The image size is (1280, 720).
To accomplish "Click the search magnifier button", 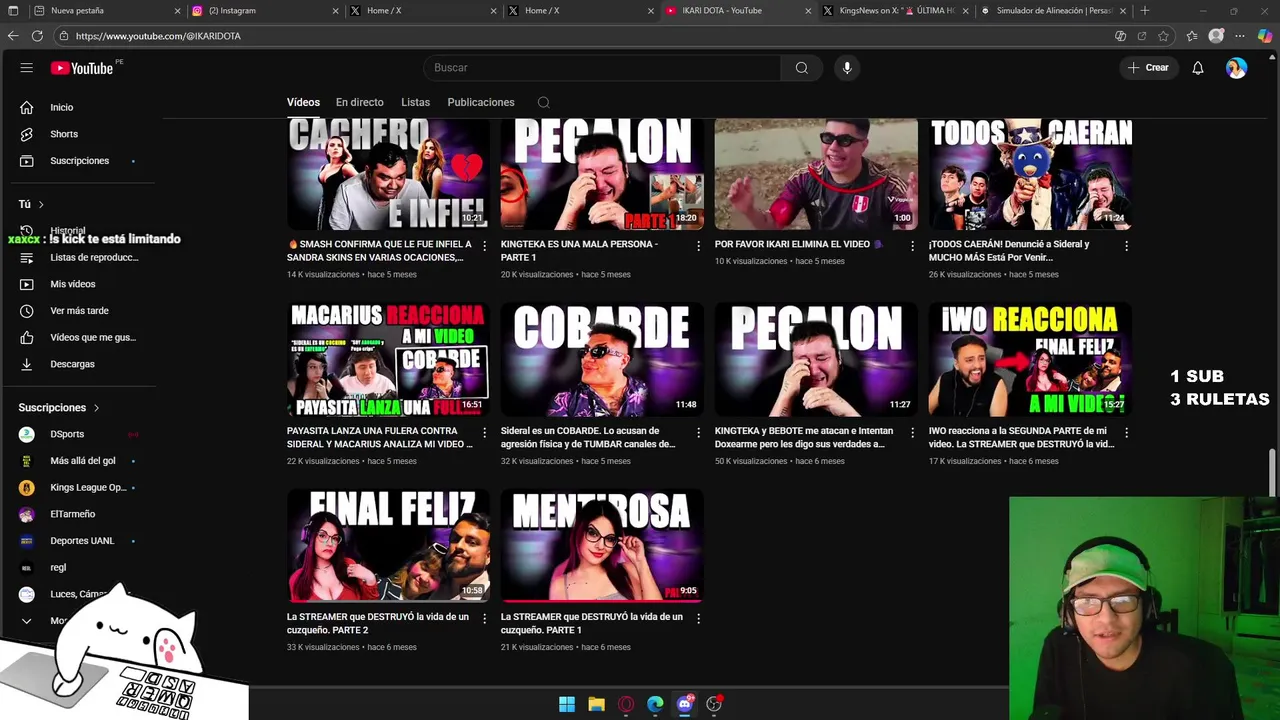I will tap(801, 68).
